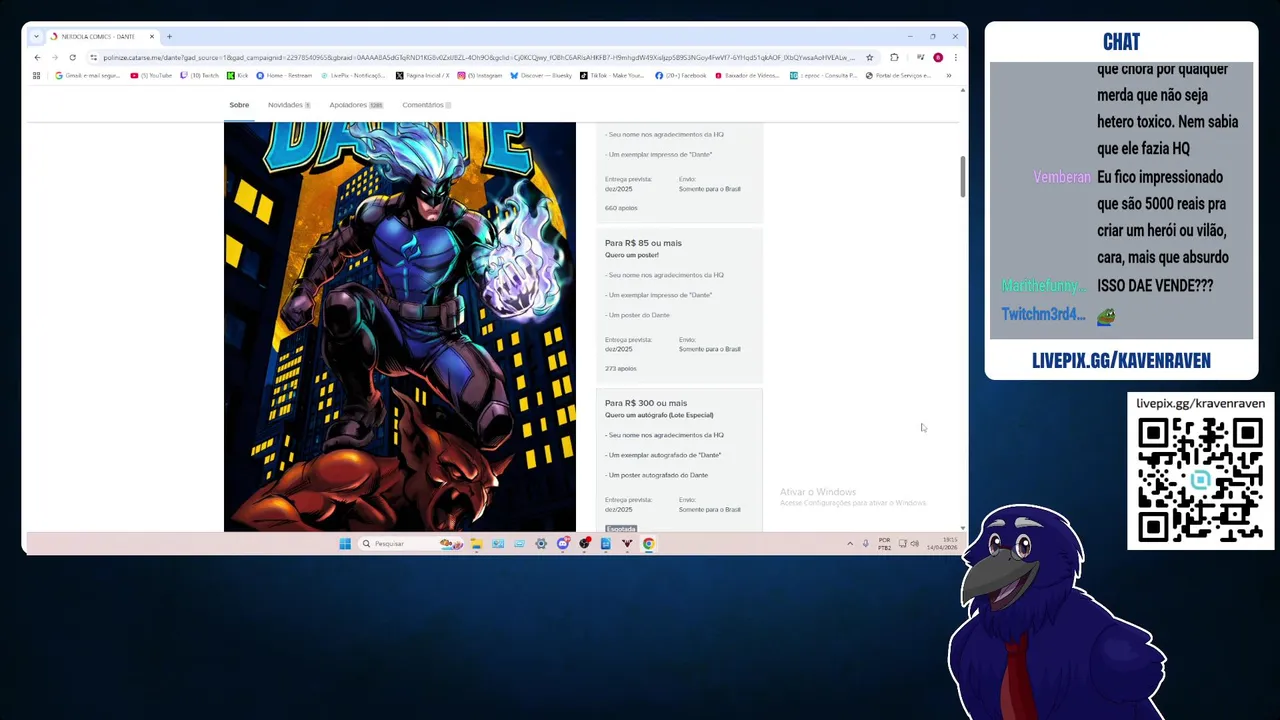This screenshot has width=1280, height=720.
Task: Click chat username Vemberan
Action: [1061, 177]
